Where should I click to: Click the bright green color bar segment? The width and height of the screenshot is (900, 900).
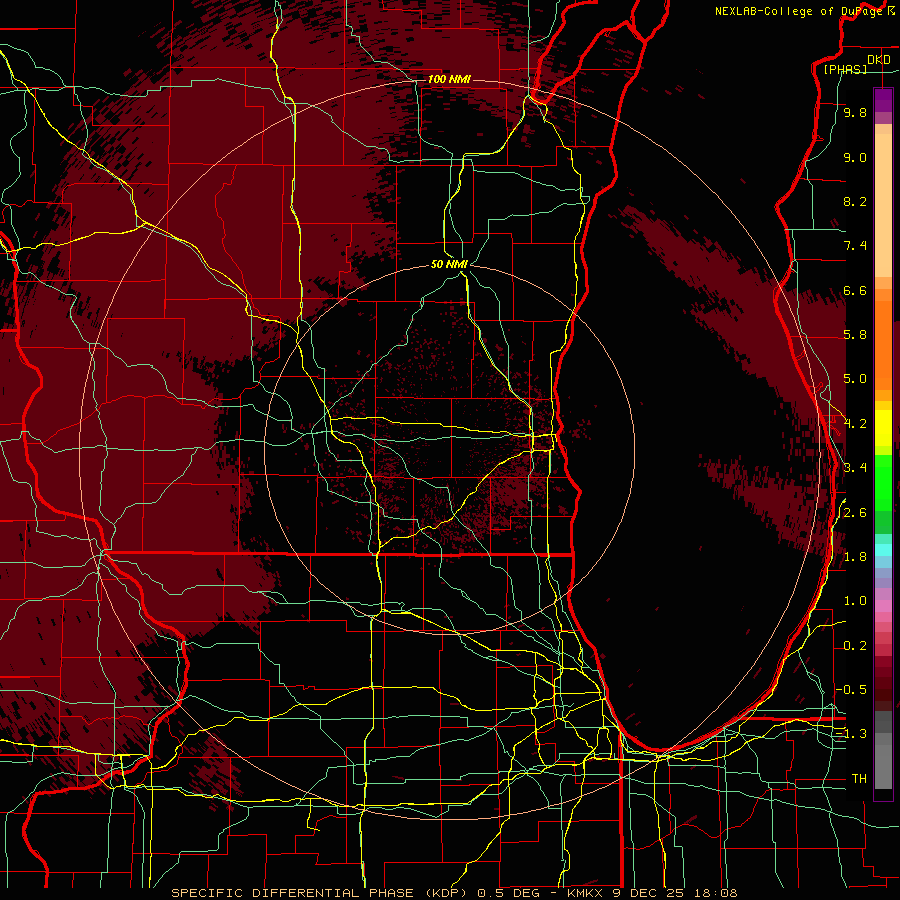click(x=883, y=483)
